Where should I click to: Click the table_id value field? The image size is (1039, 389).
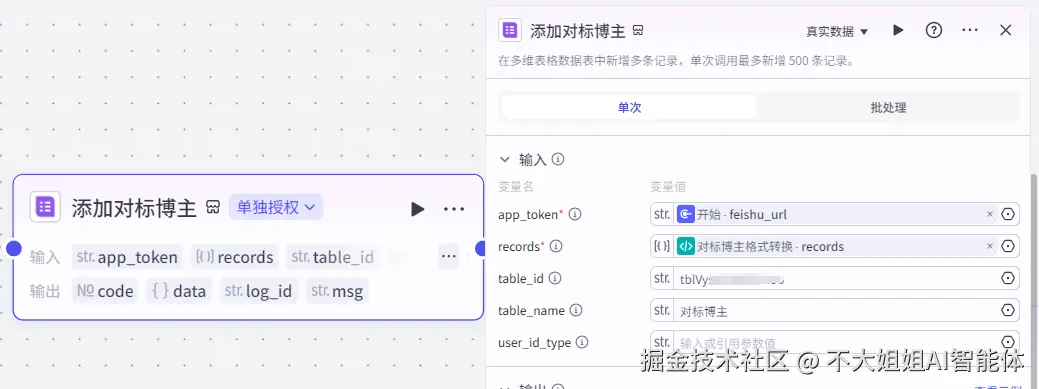836,278
